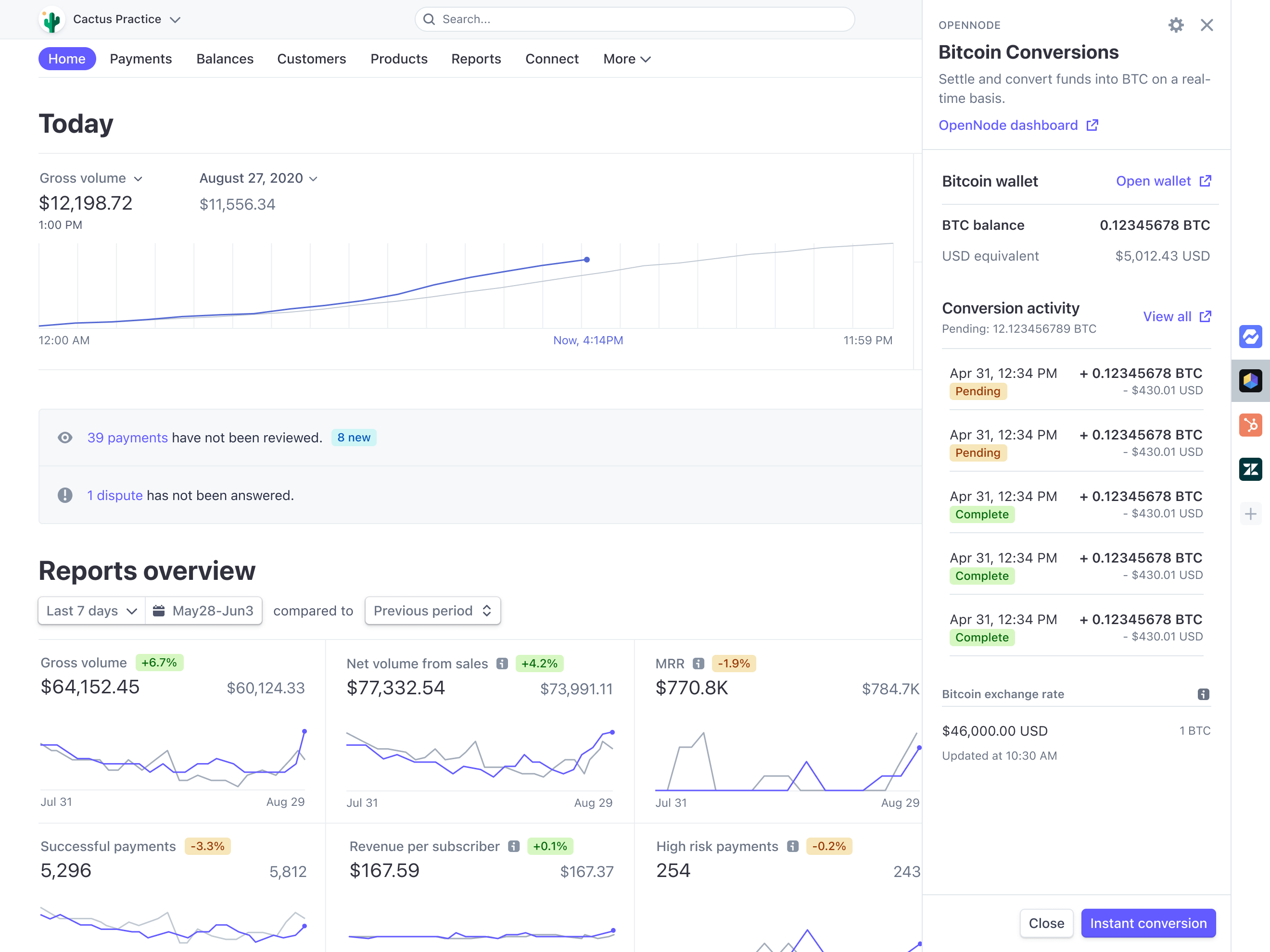Open the More navigation menu

(x=626, y=59)
